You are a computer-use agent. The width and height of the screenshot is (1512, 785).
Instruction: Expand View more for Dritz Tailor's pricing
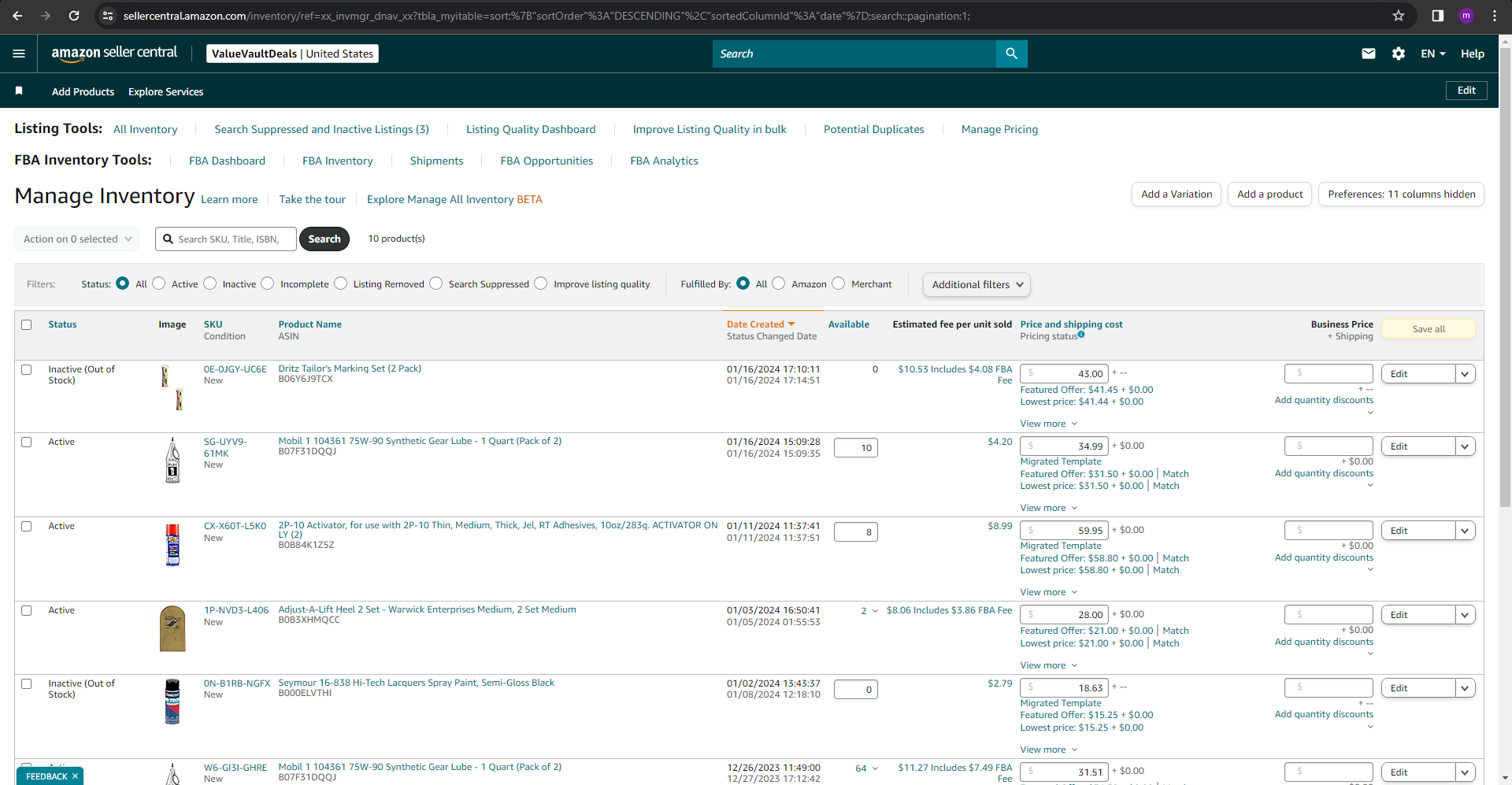pyautogui.click(x=1049, y=424)
